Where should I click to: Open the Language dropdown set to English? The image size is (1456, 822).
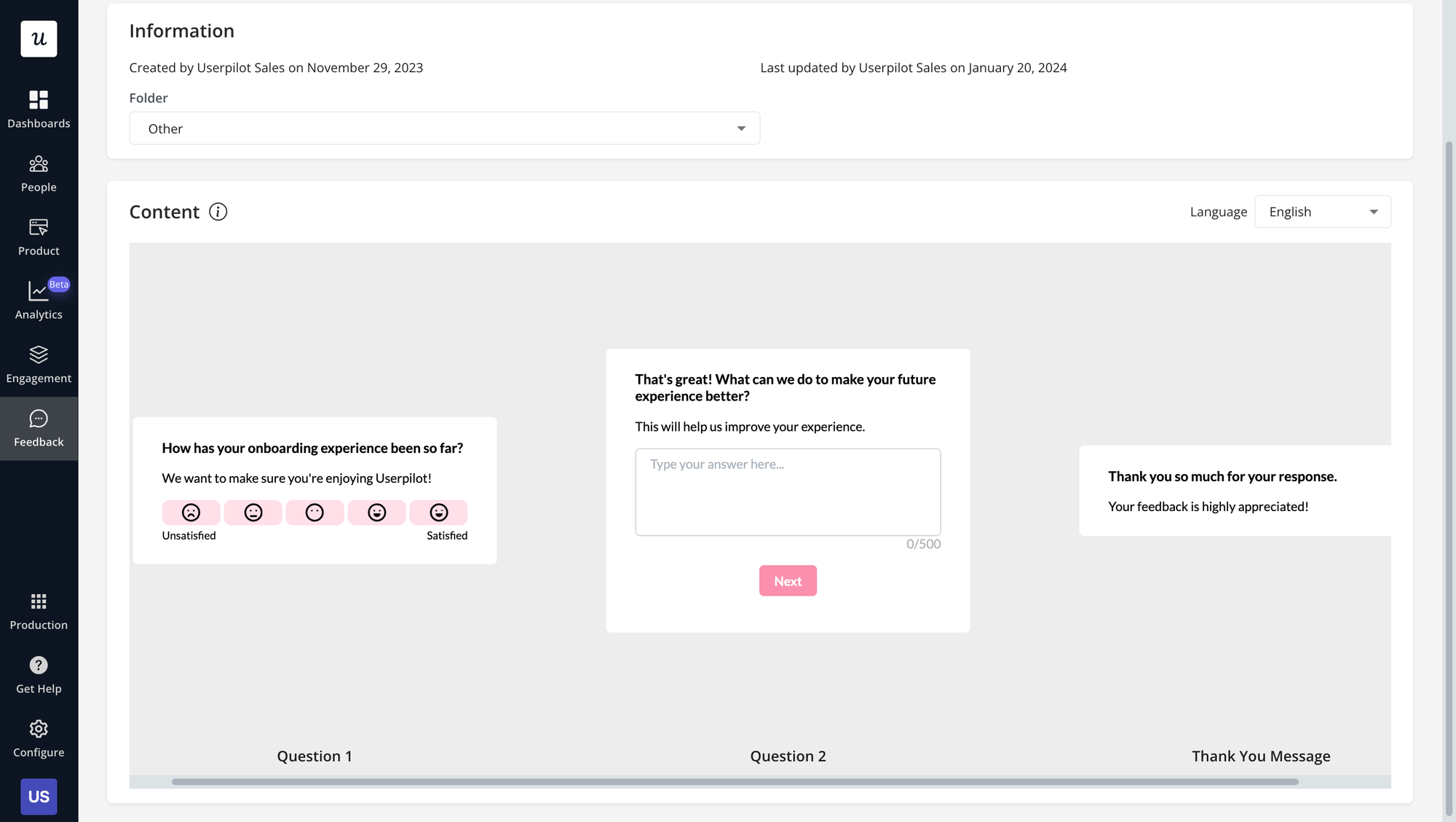1322,211
